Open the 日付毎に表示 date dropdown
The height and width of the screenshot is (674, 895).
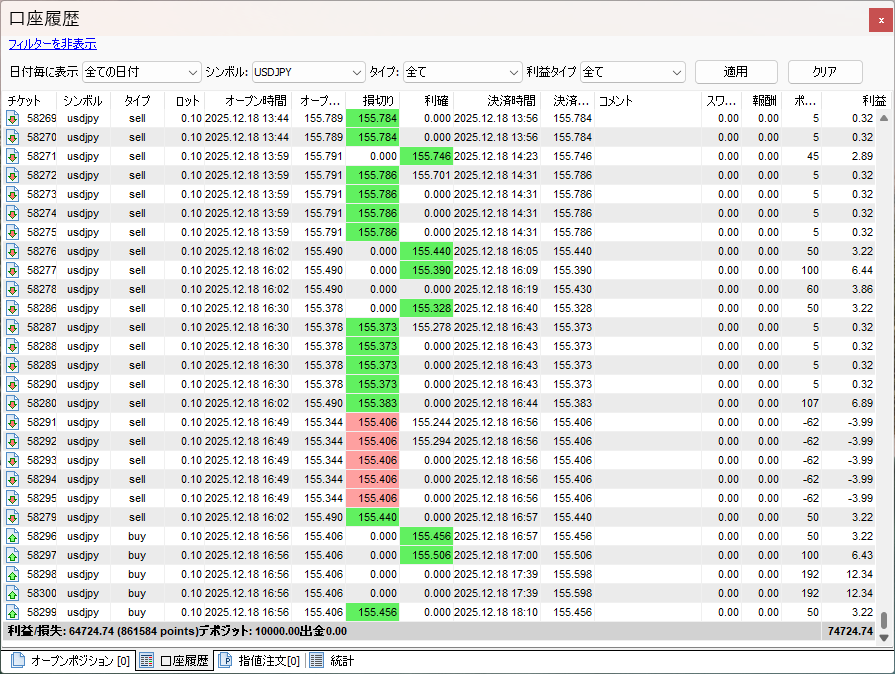(141, 72)
